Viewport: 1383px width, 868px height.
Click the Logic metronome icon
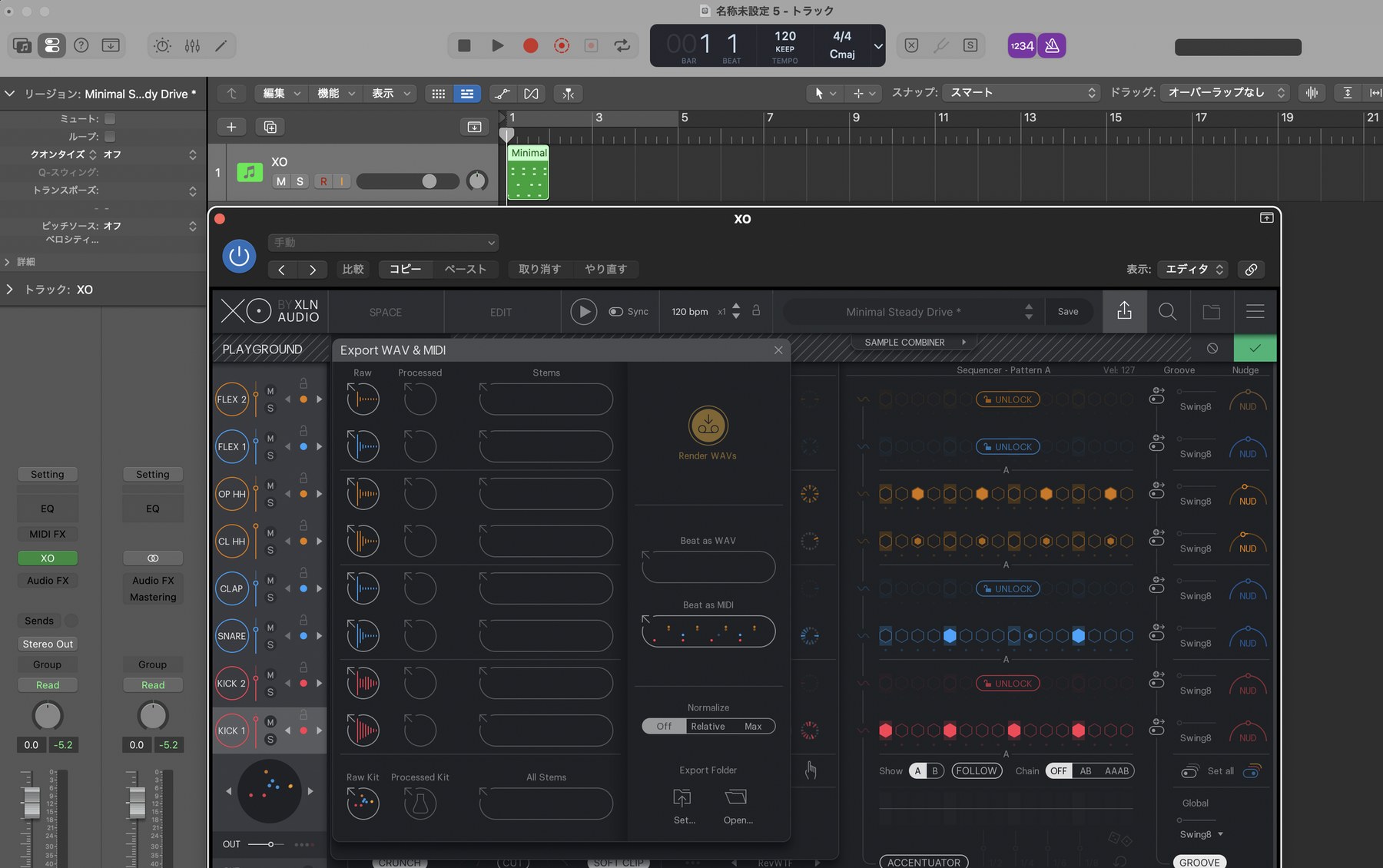(x=1052, y=46)
